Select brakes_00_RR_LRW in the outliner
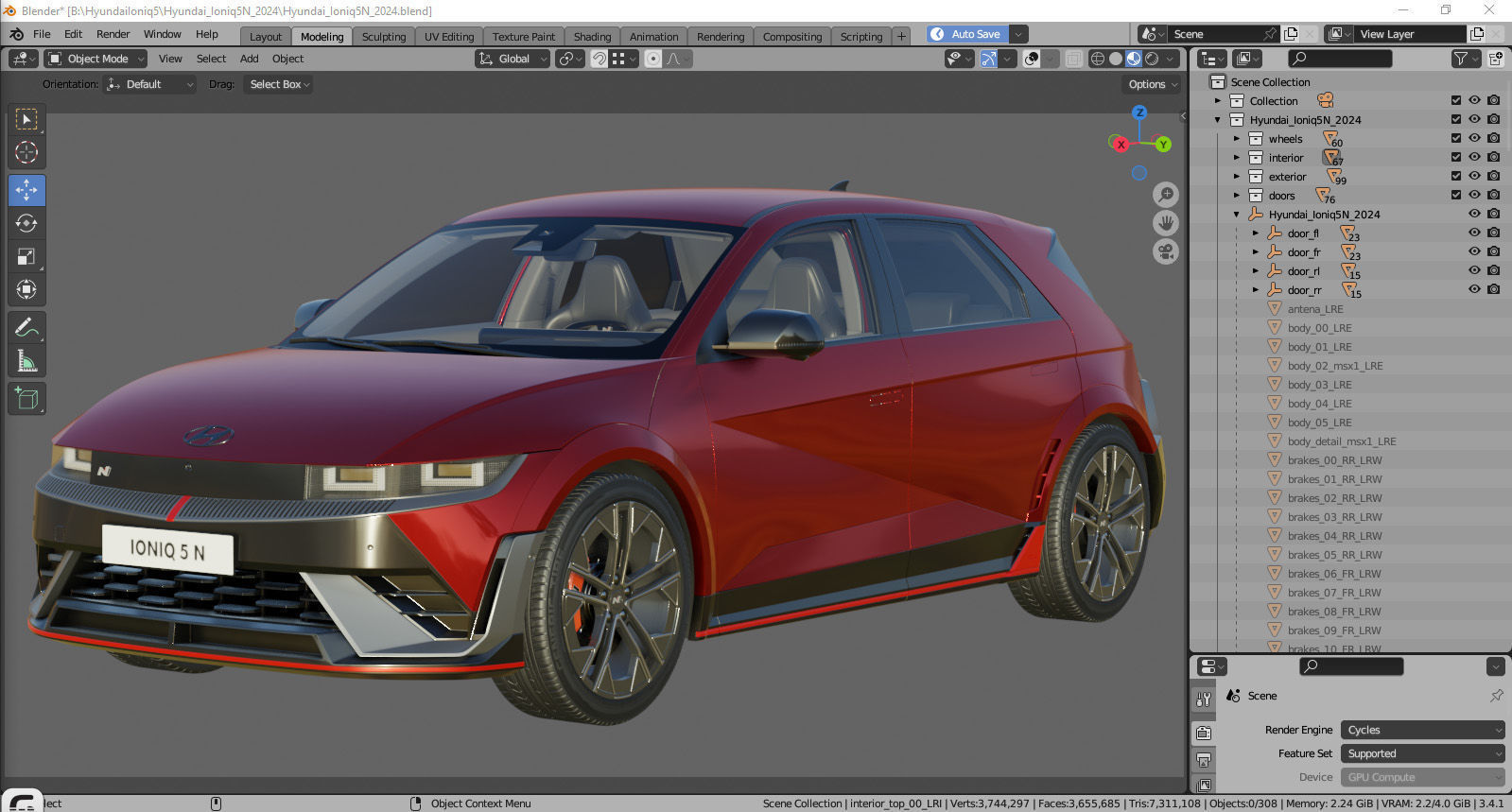Viewport: 1512px width, 812px height. pos(1334,459)
